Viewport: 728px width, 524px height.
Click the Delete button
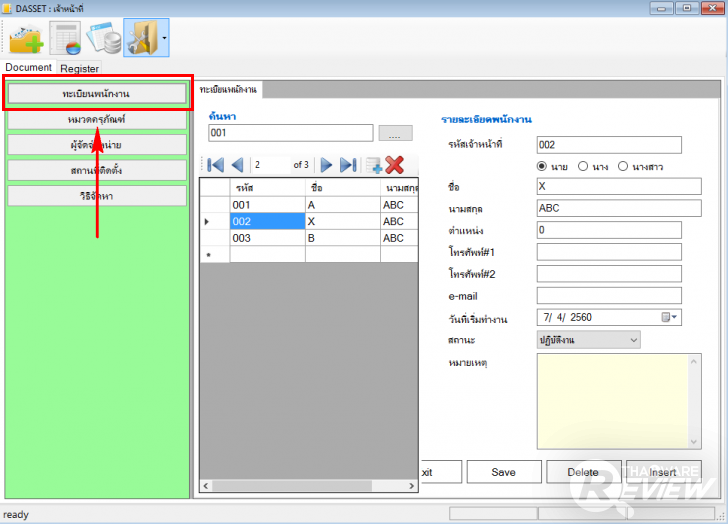(583, 472)
